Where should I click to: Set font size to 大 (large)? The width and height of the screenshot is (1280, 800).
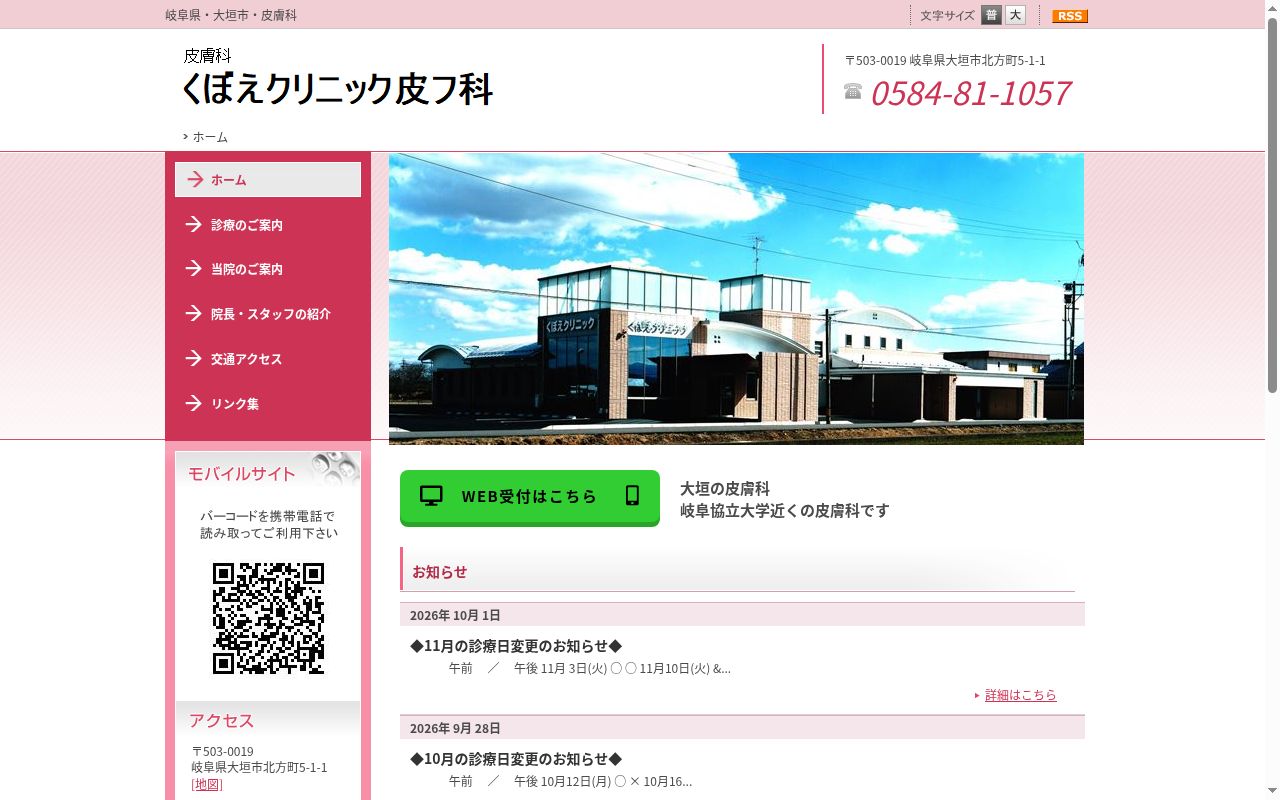pos(1015,15)
